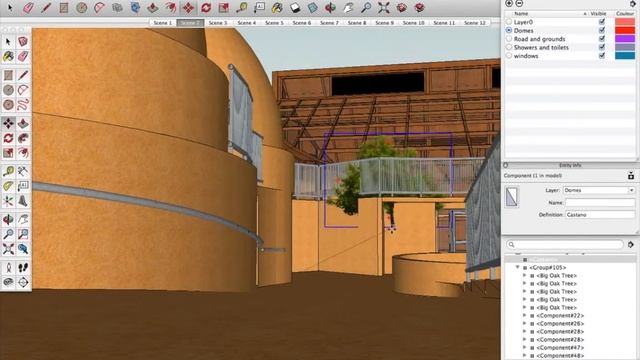The width and height of the screenshot is (640, 360).
Task: Choose the Circle tool in the top toolbar
Action: 82,7
